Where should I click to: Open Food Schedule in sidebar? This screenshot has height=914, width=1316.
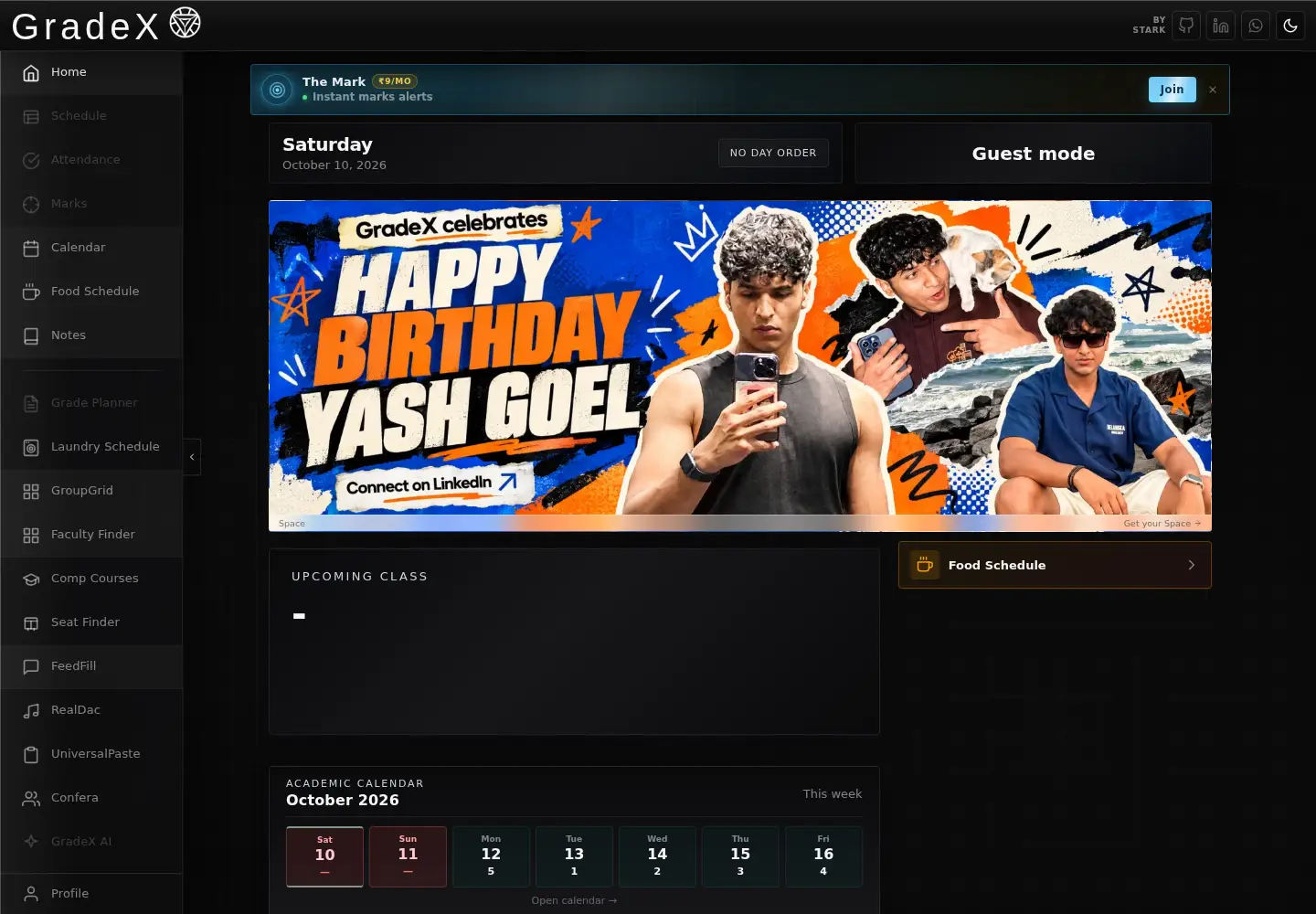pyautogui.click(x=91, y=292)
